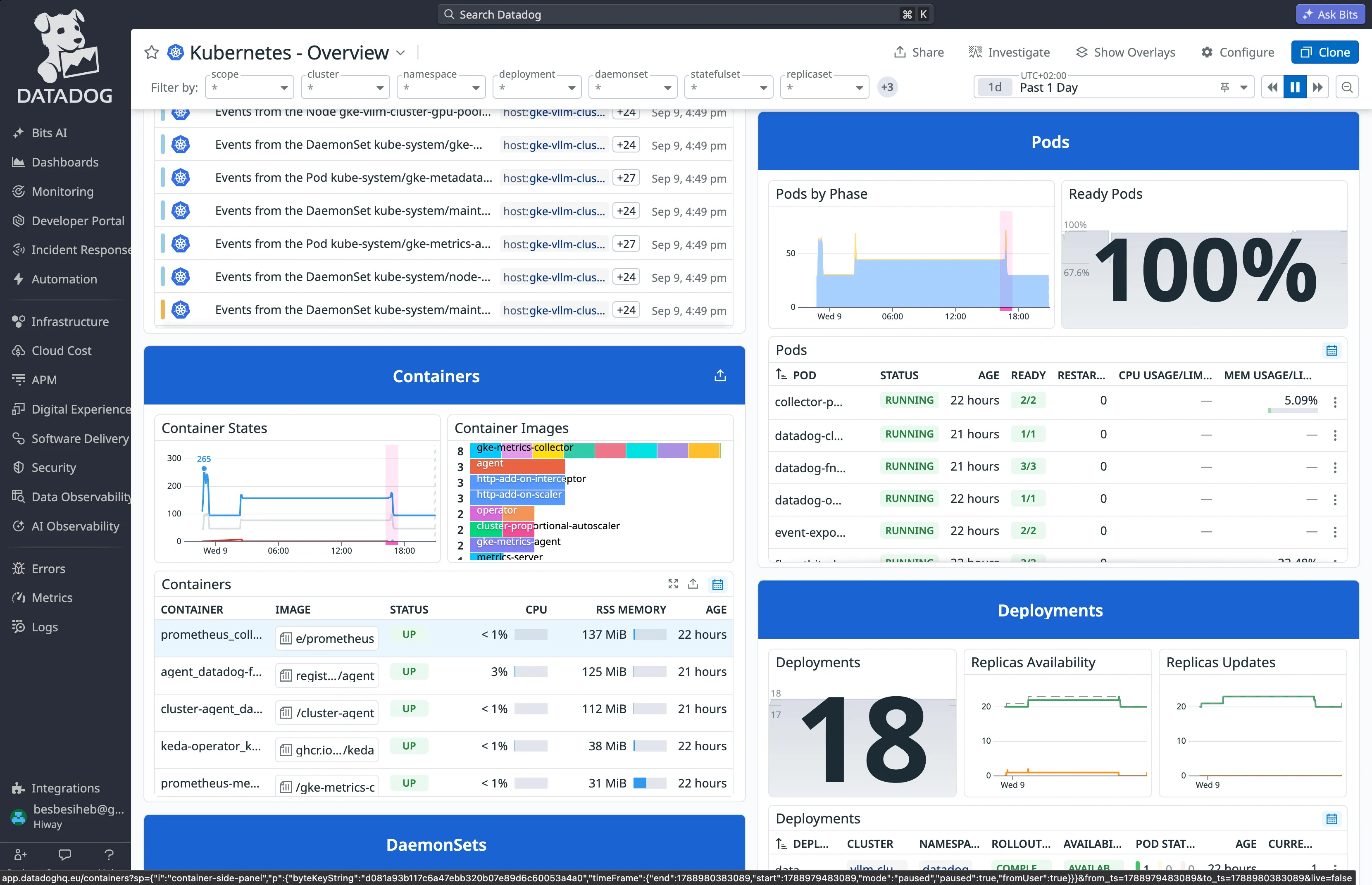Open the regist.../agent image tag
This screenshot has height=885, width=1372.
pos(326,676)
